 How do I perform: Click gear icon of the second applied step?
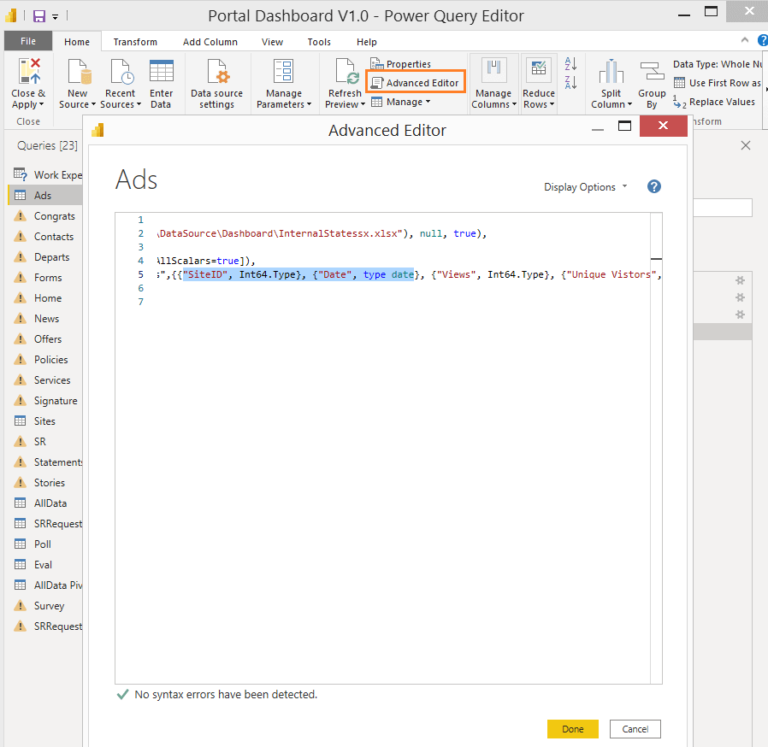coord(740,297)
